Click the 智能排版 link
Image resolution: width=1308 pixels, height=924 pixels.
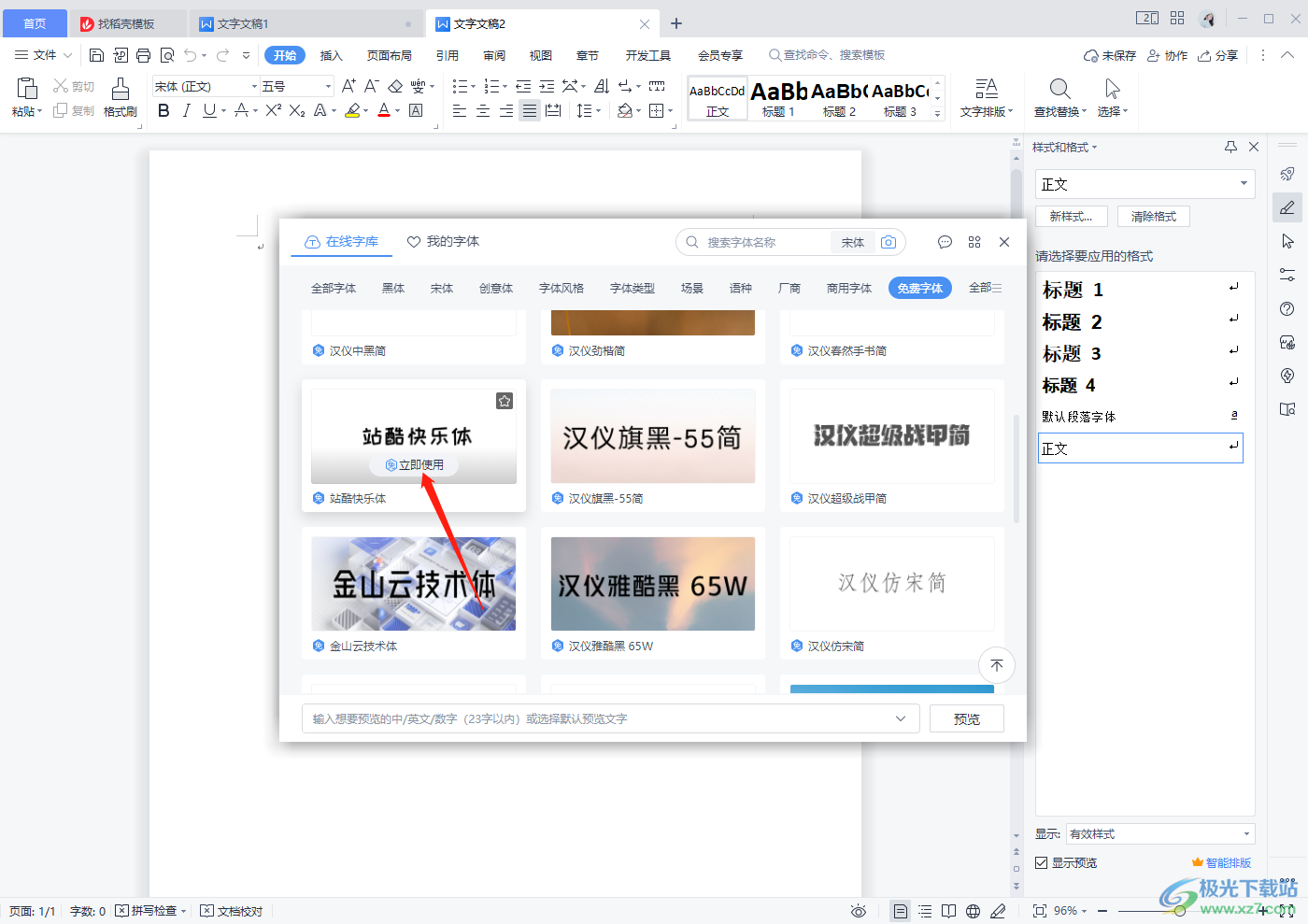click(x=1221, y=862)
